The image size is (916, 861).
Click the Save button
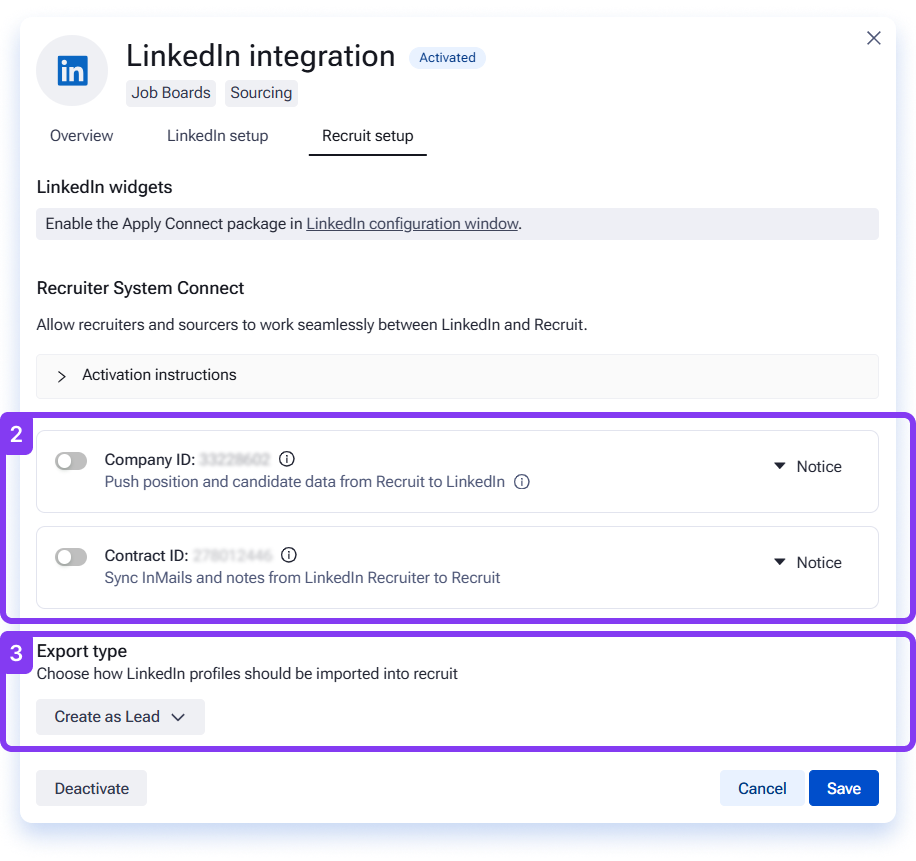844,788
